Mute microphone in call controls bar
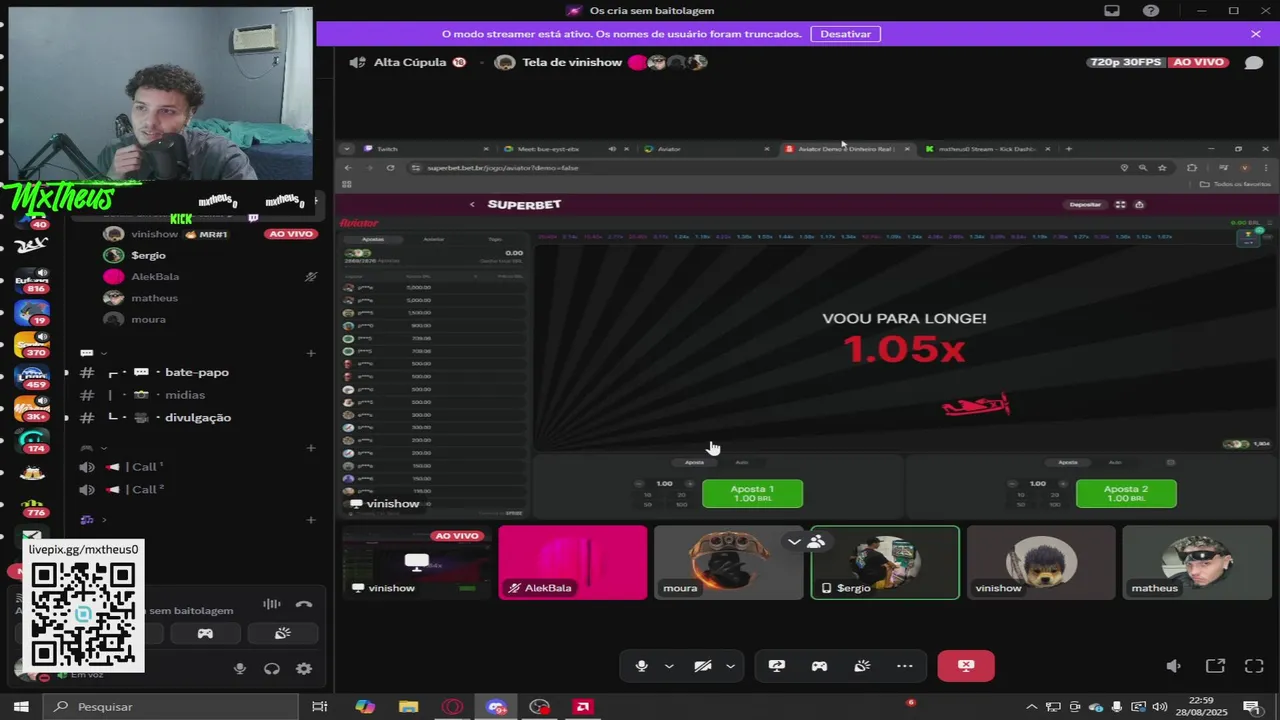Screen dimensions: 1280x720 click(642, 666)
